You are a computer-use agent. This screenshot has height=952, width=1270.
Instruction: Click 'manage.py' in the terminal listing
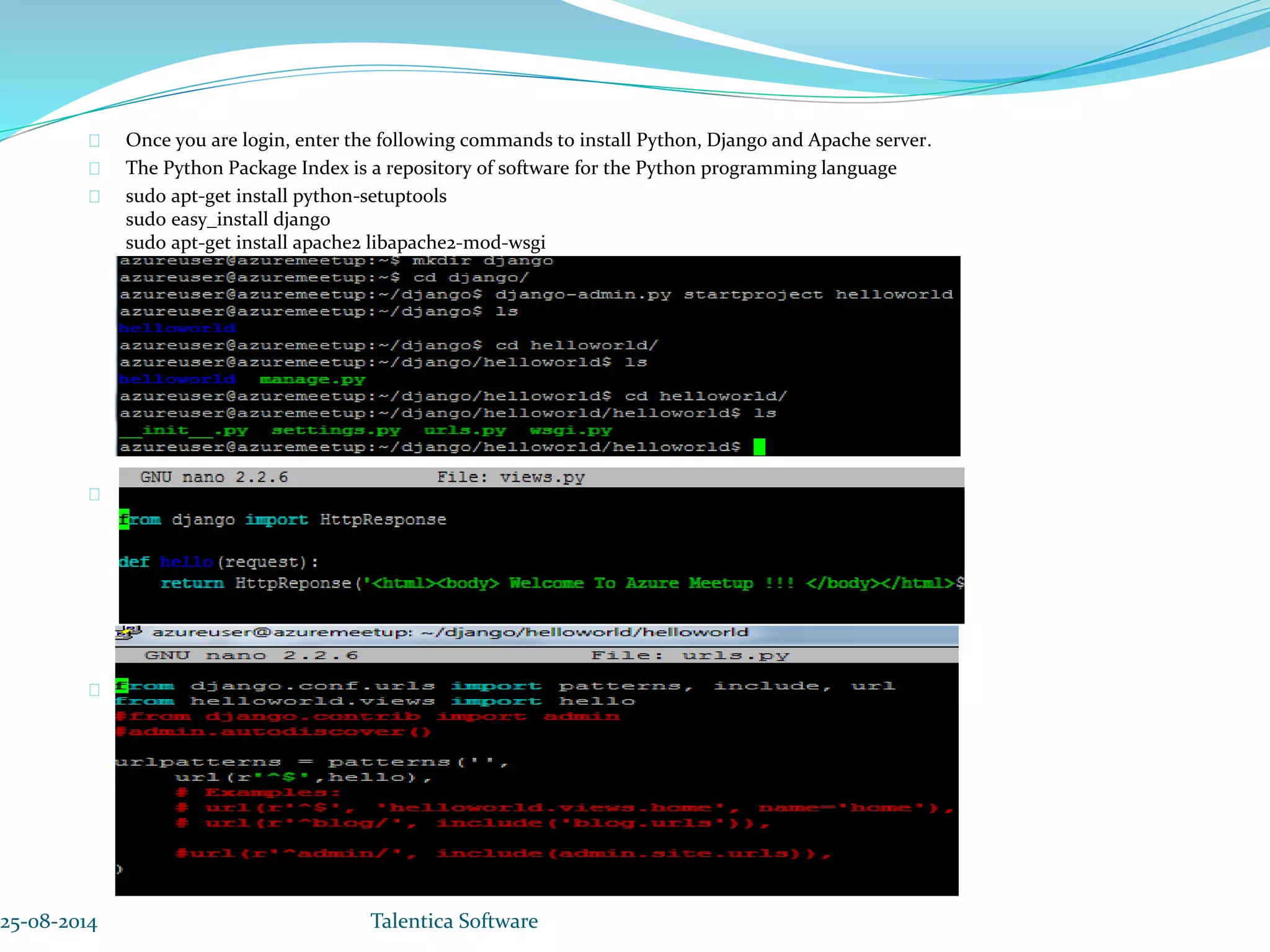313,379
